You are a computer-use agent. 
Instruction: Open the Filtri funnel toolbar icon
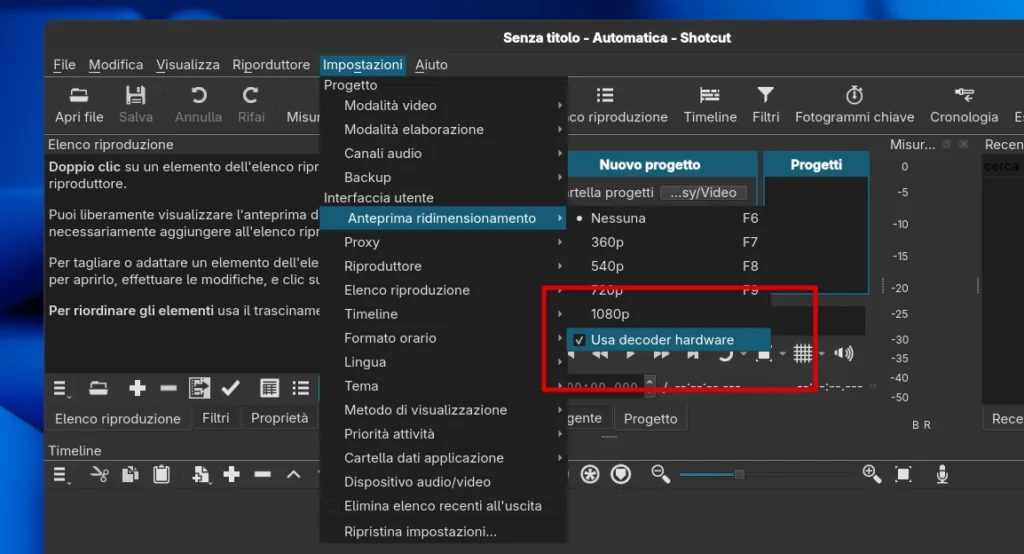[765, 95]
